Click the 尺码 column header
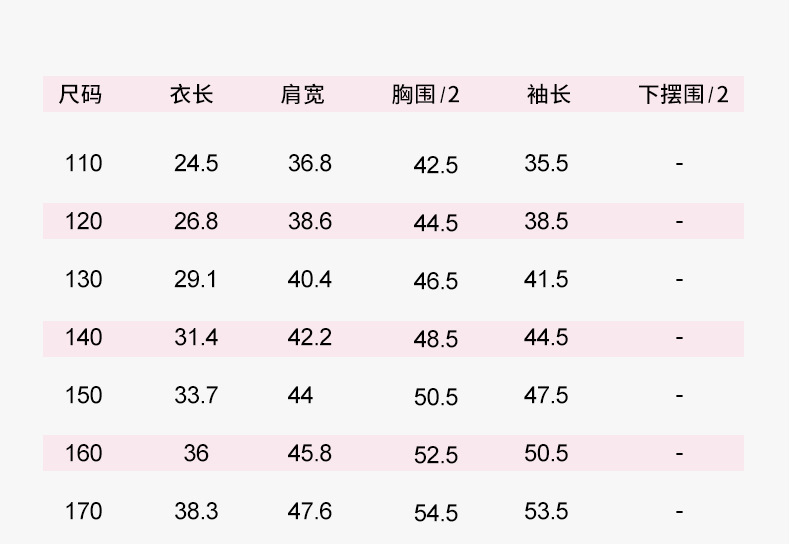 (x=81, y=95)
